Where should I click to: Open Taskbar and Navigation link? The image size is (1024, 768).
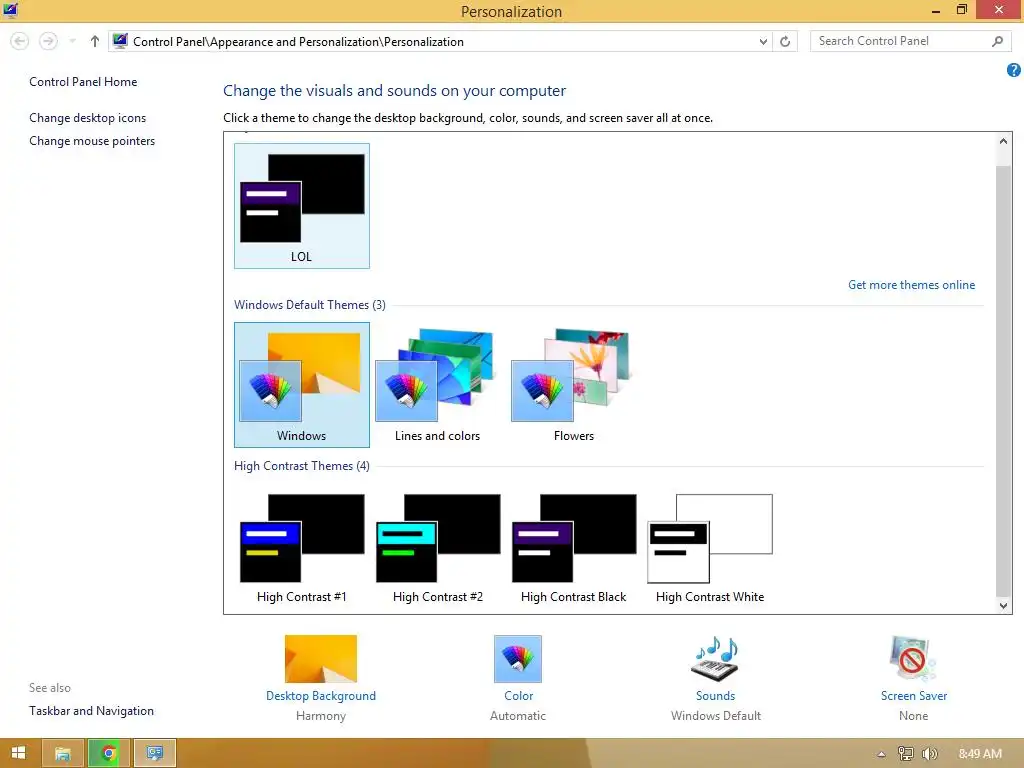point(91,711)
